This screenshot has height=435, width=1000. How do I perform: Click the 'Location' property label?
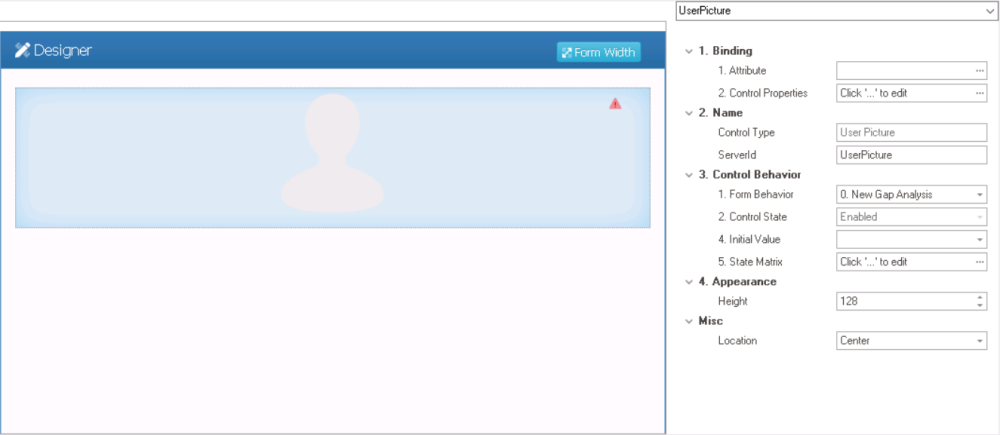737,341
